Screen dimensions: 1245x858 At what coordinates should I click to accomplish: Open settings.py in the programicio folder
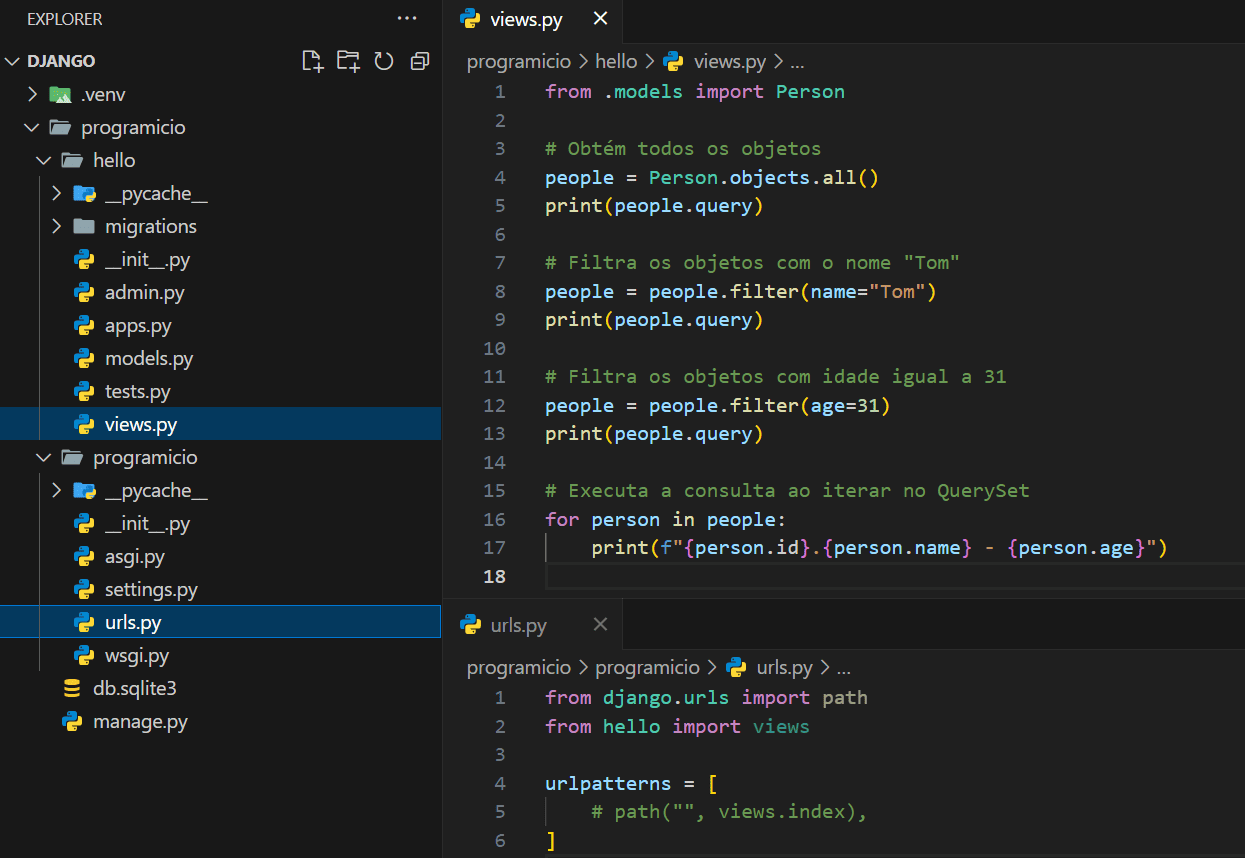coord(151,590)
